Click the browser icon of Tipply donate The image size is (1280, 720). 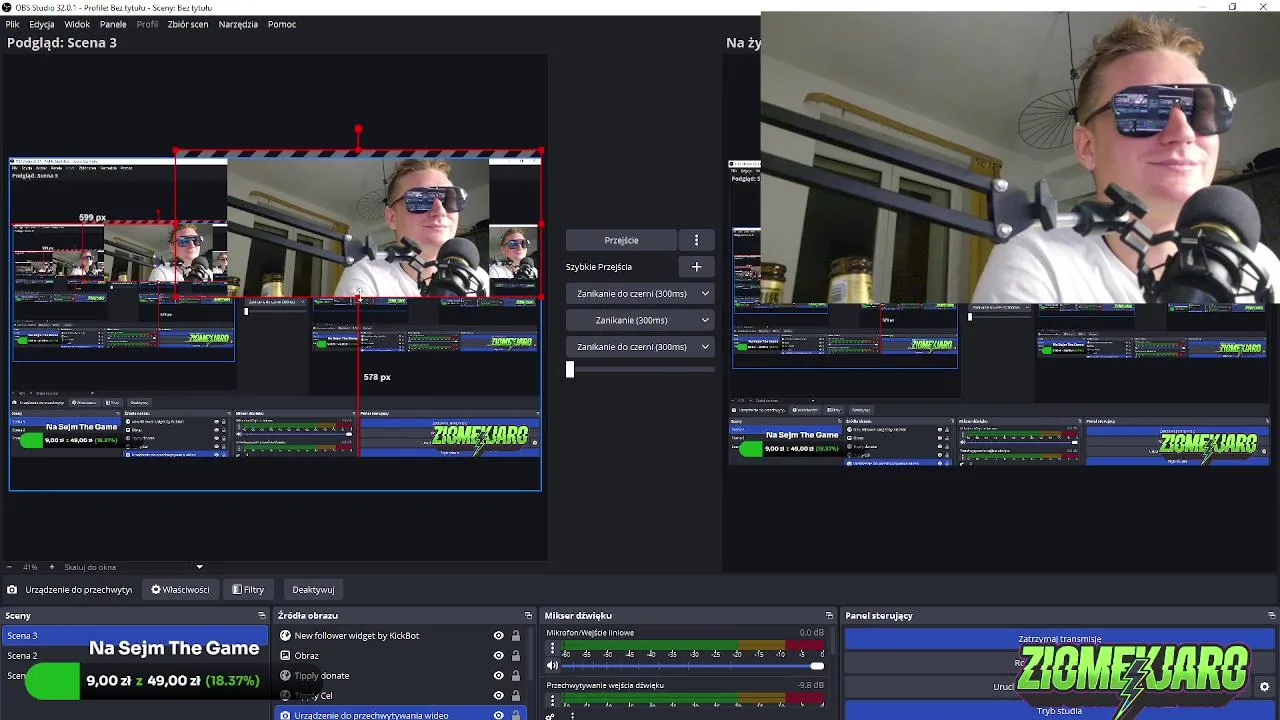click(285, 676)
